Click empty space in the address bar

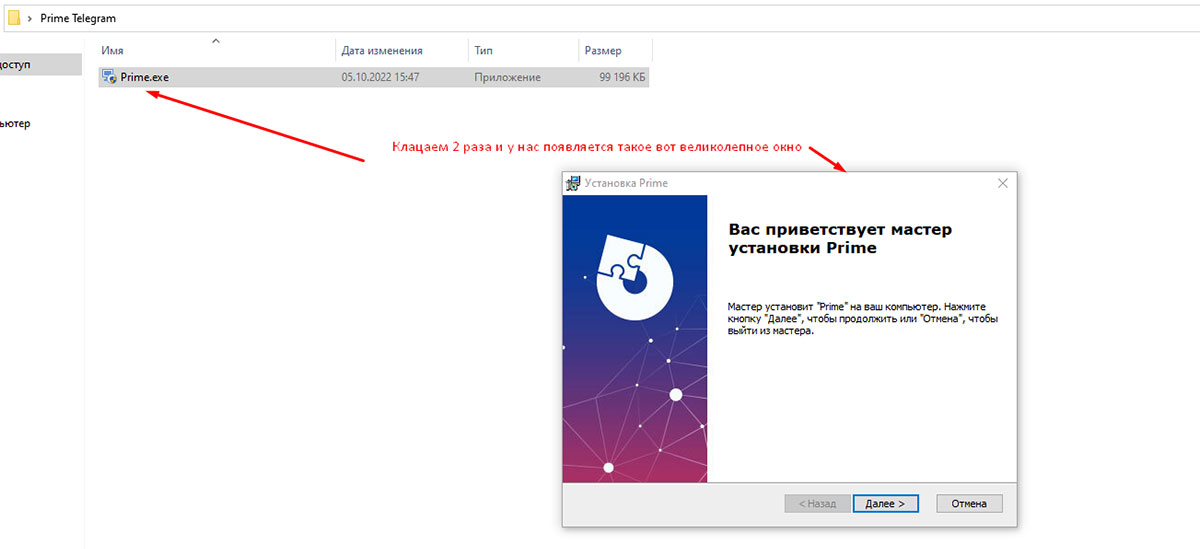coord(600,19)
